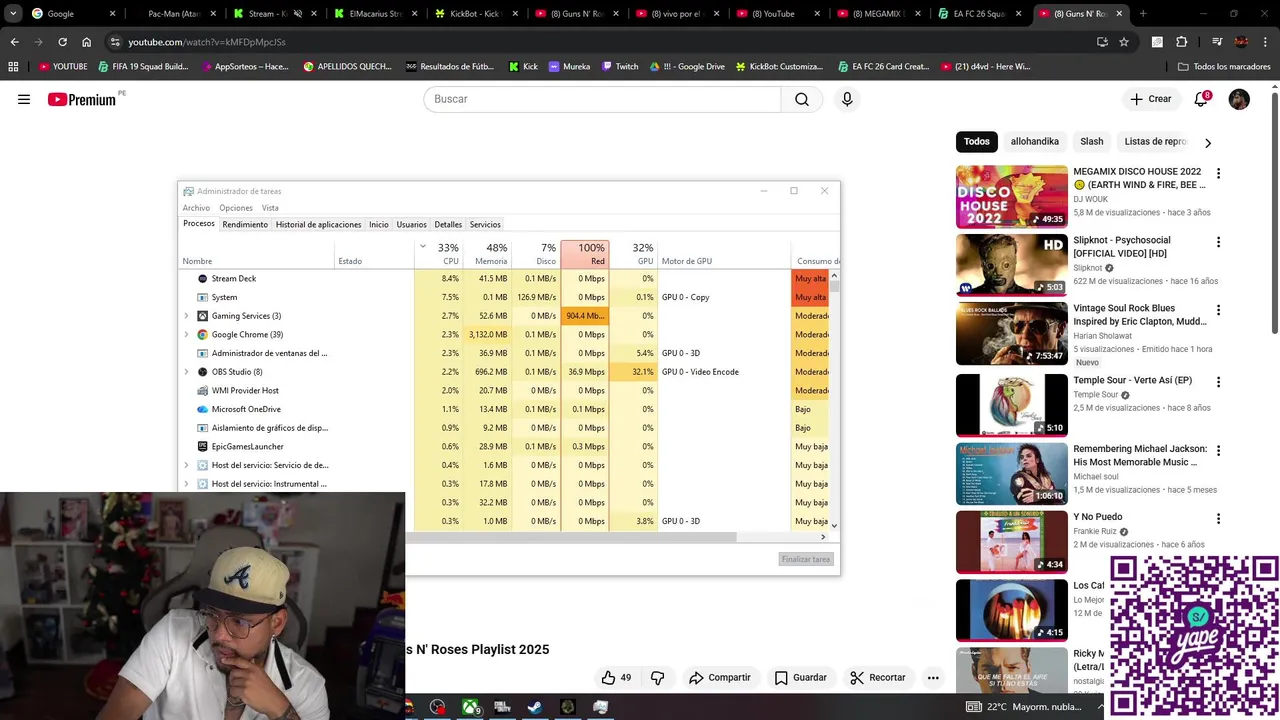Expand Google Chrome (39) process group
This screenshot has height=720, width=1280.
click(186, 335)
